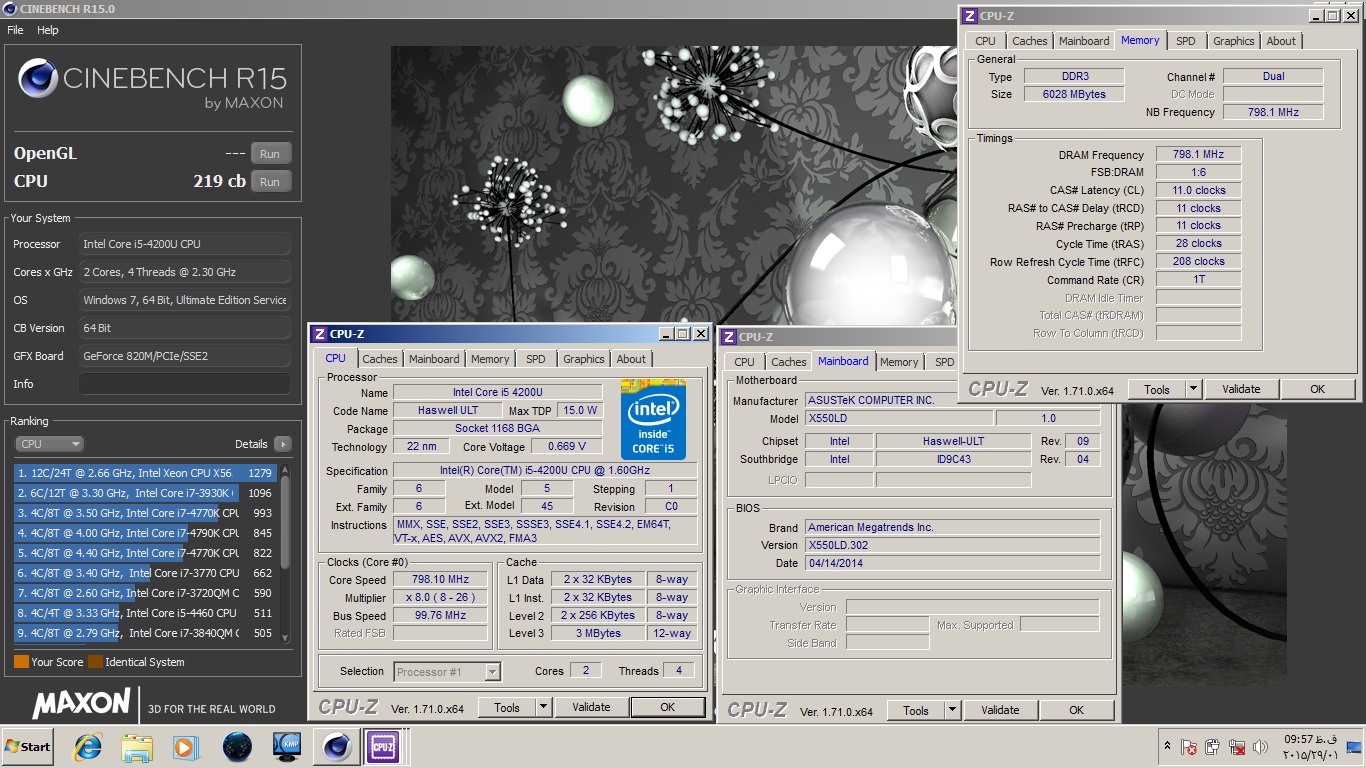
Task: Click the orange Your Score legend swatch
Action: (21, 662)
